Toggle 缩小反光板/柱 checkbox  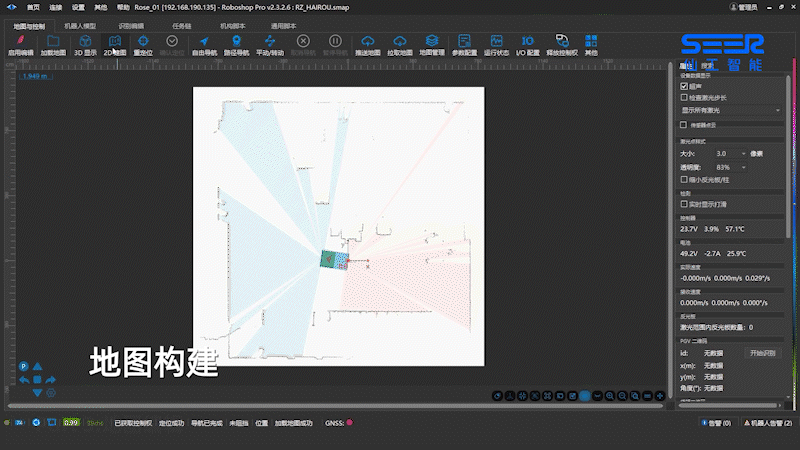(684, 179)
